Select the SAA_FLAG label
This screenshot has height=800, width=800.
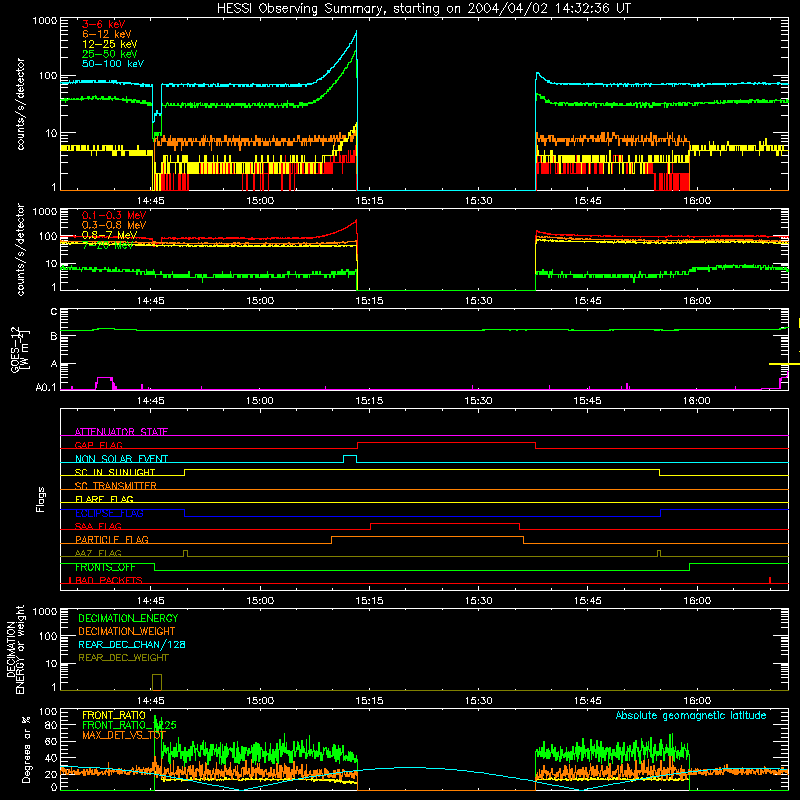tap(98, 526)
